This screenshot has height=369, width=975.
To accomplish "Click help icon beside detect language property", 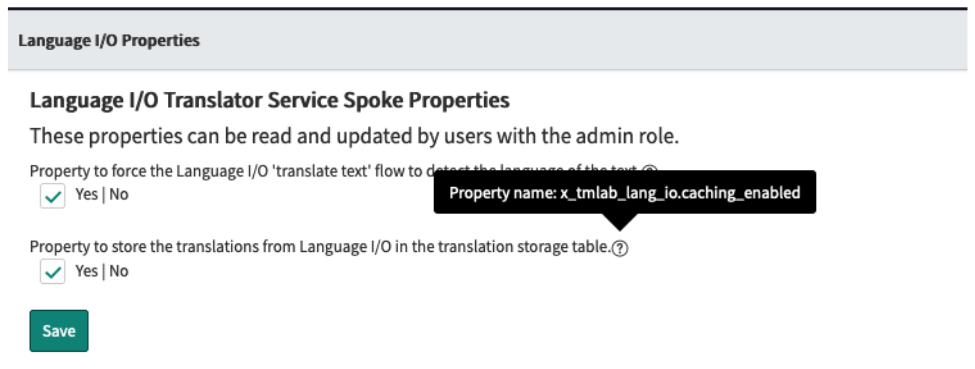I will click(649, 170).
